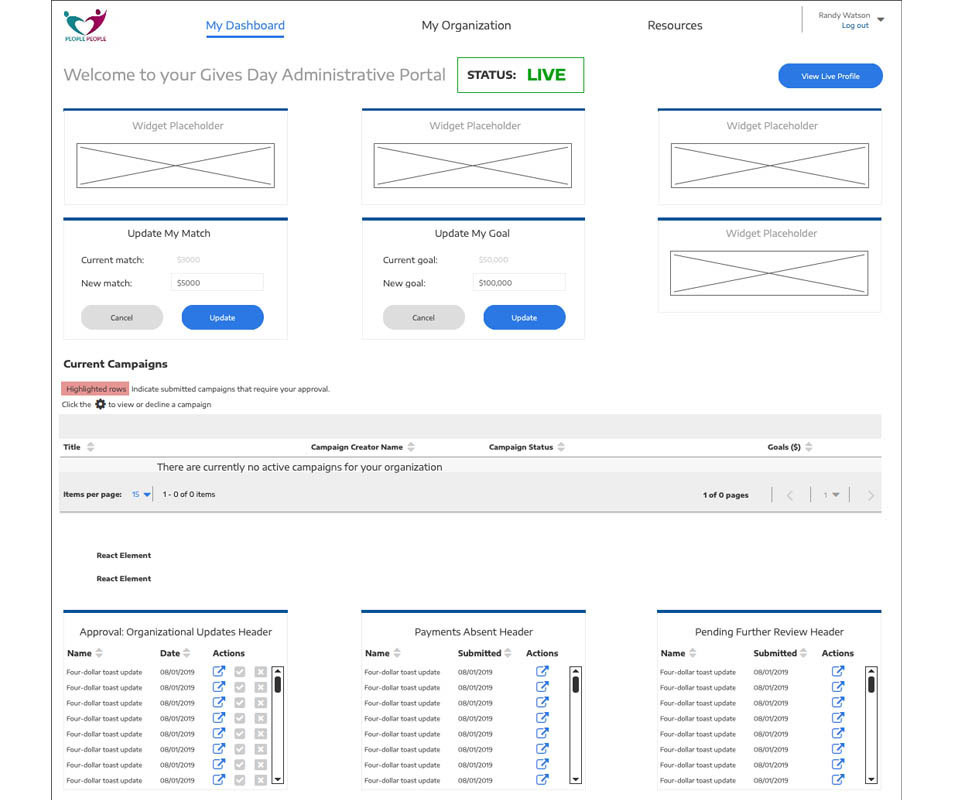This screenshot has height=800, width=960.
Task: Sort campaigns by Campaign Status
Action: [561, 447]
